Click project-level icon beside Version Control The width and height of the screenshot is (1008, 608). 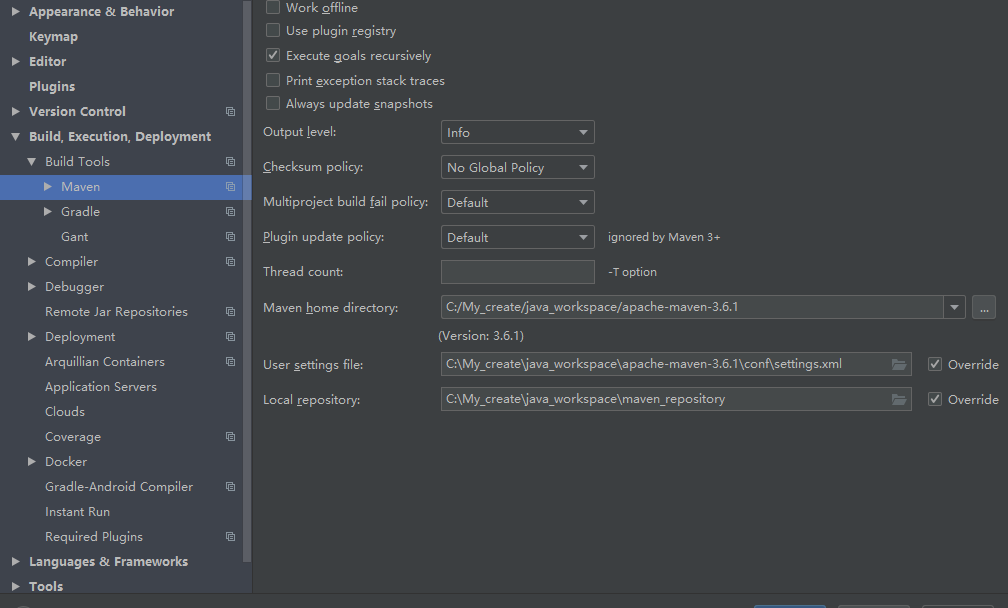pos(230,112)
